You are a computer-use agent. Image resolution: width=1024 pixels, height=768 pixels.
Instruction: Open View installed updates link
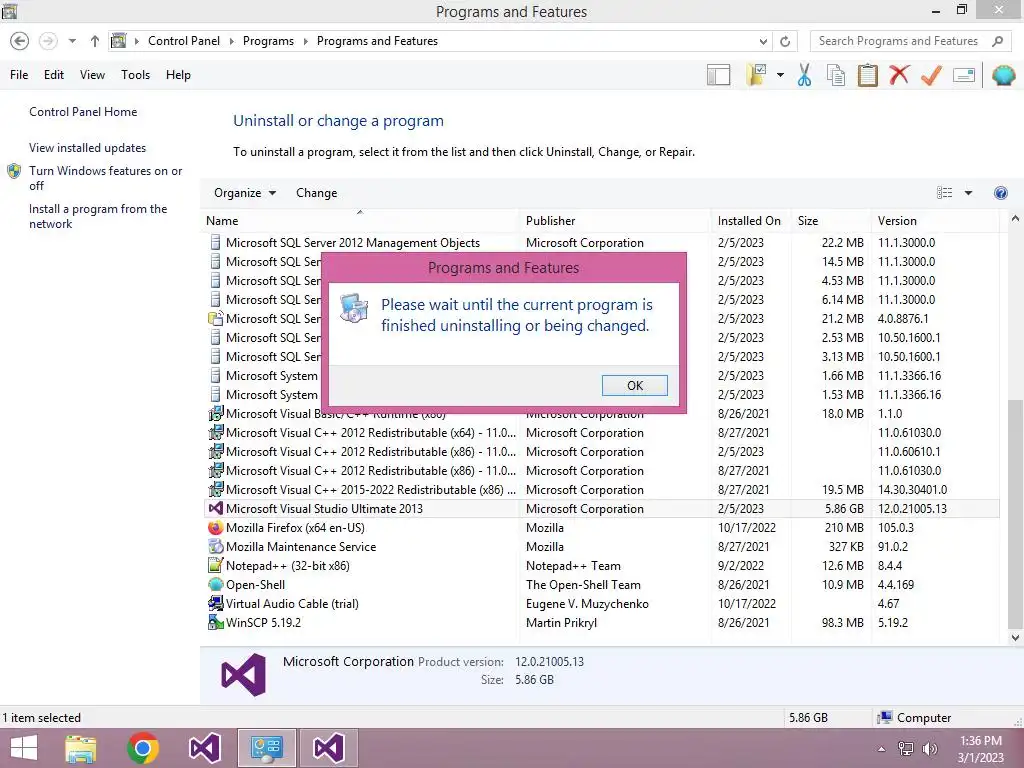(x=88, y=148)
